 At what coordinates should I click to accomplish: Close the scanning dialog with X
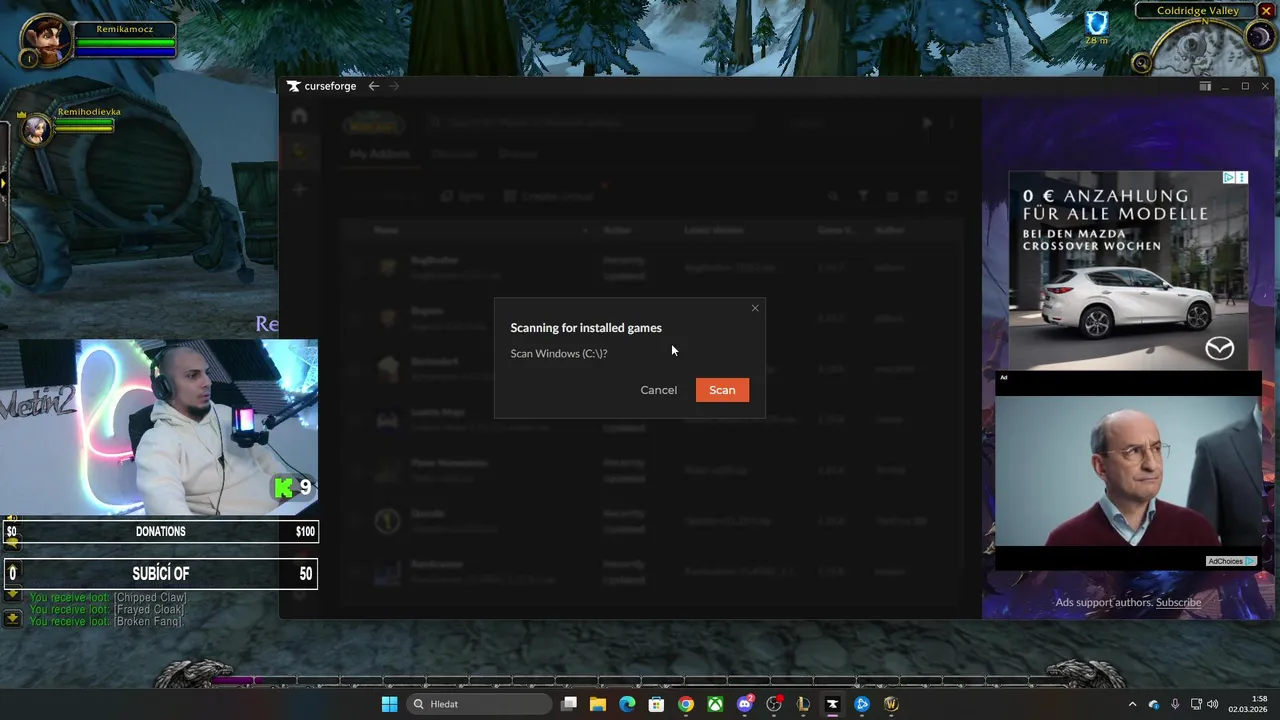[x=755, y=308]
